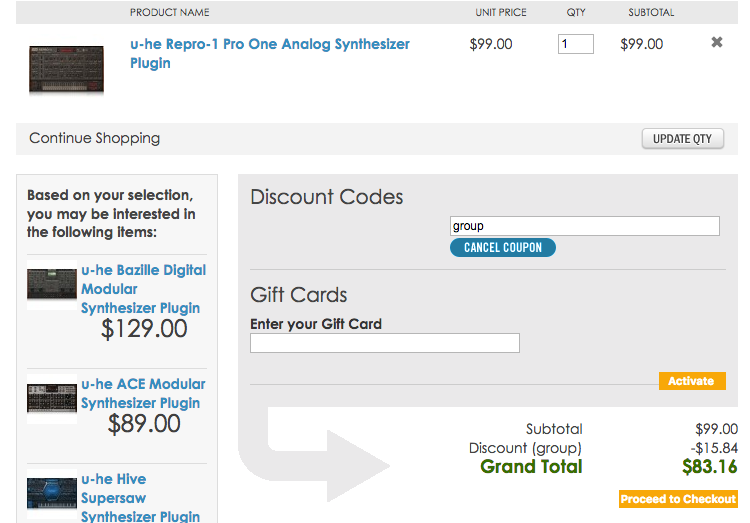
Task: Click the $129.00 Bazille price
Action: 144,329
